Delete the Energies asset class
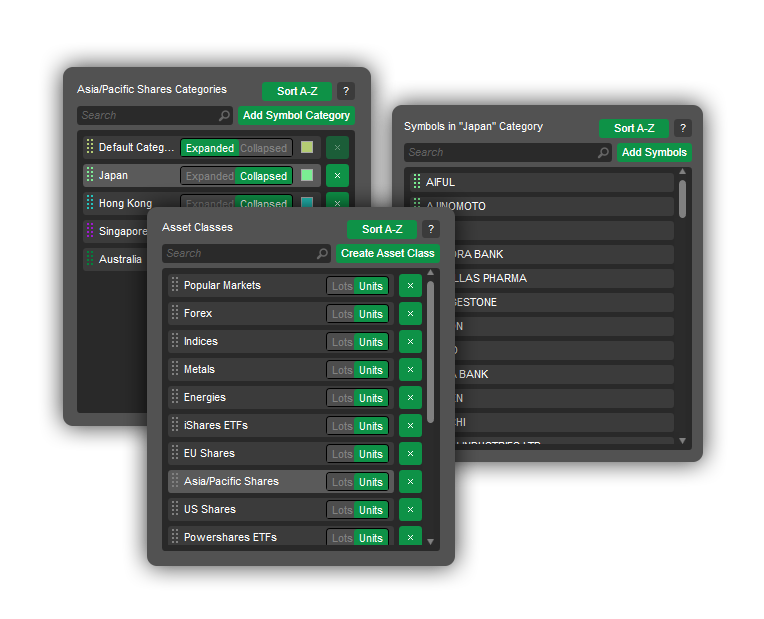Screen dimensions: 764x619 tap(410, 398)
